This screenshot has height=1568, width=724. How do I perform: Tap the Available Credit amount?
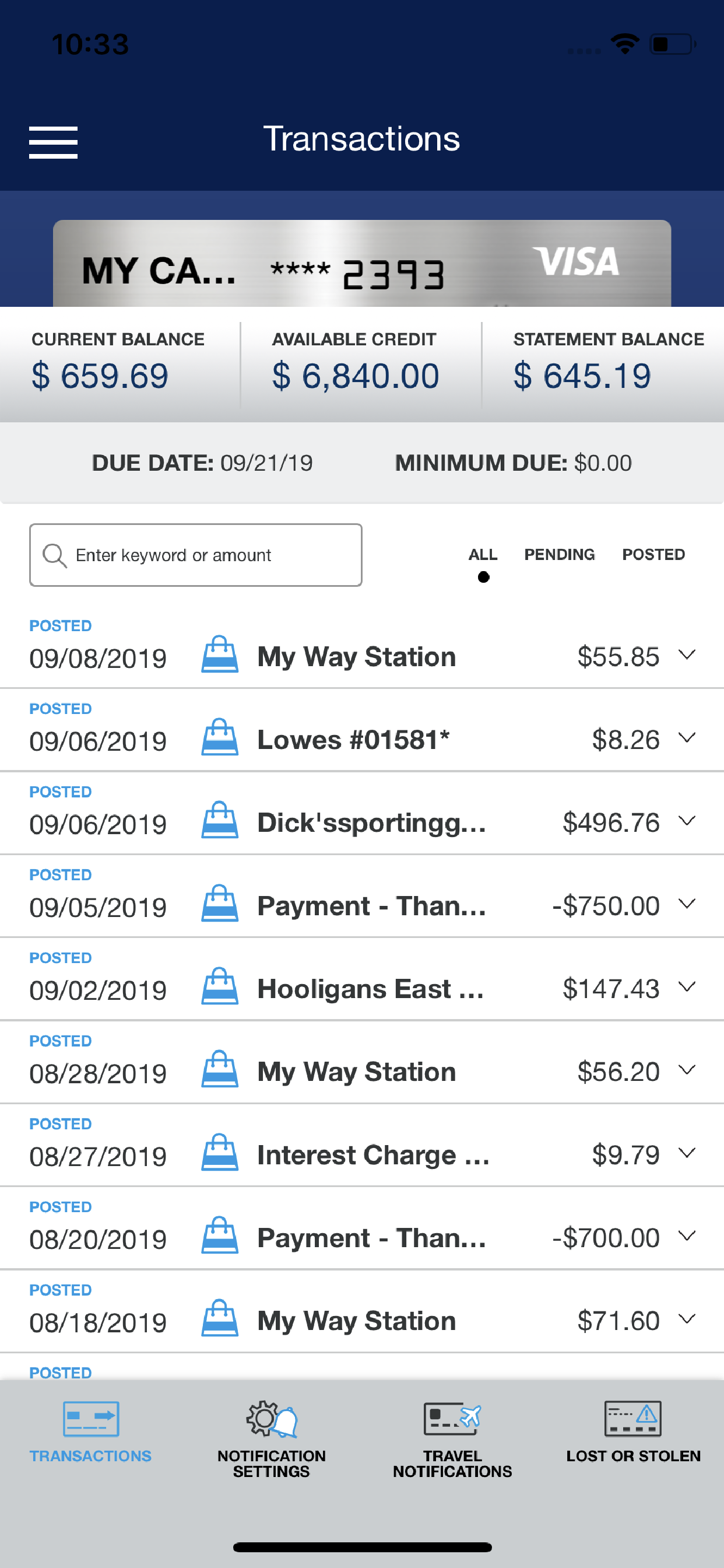(356, 376)
